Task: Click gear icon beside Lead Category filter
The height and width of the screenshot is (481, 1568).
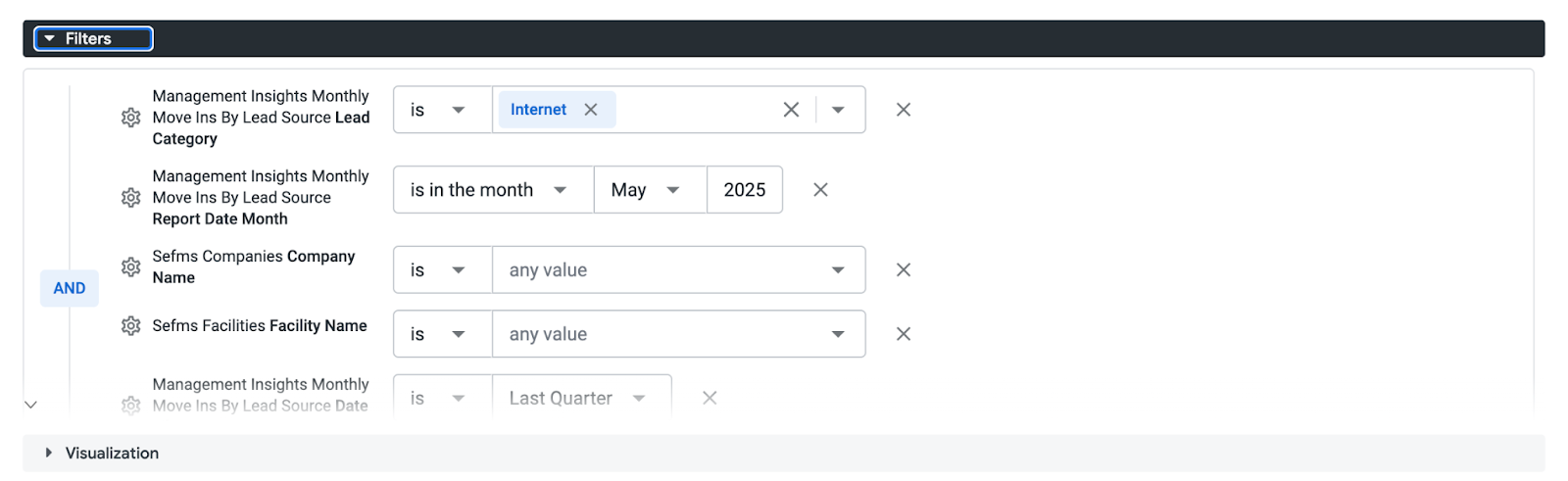Action: (x=130, y=118)
